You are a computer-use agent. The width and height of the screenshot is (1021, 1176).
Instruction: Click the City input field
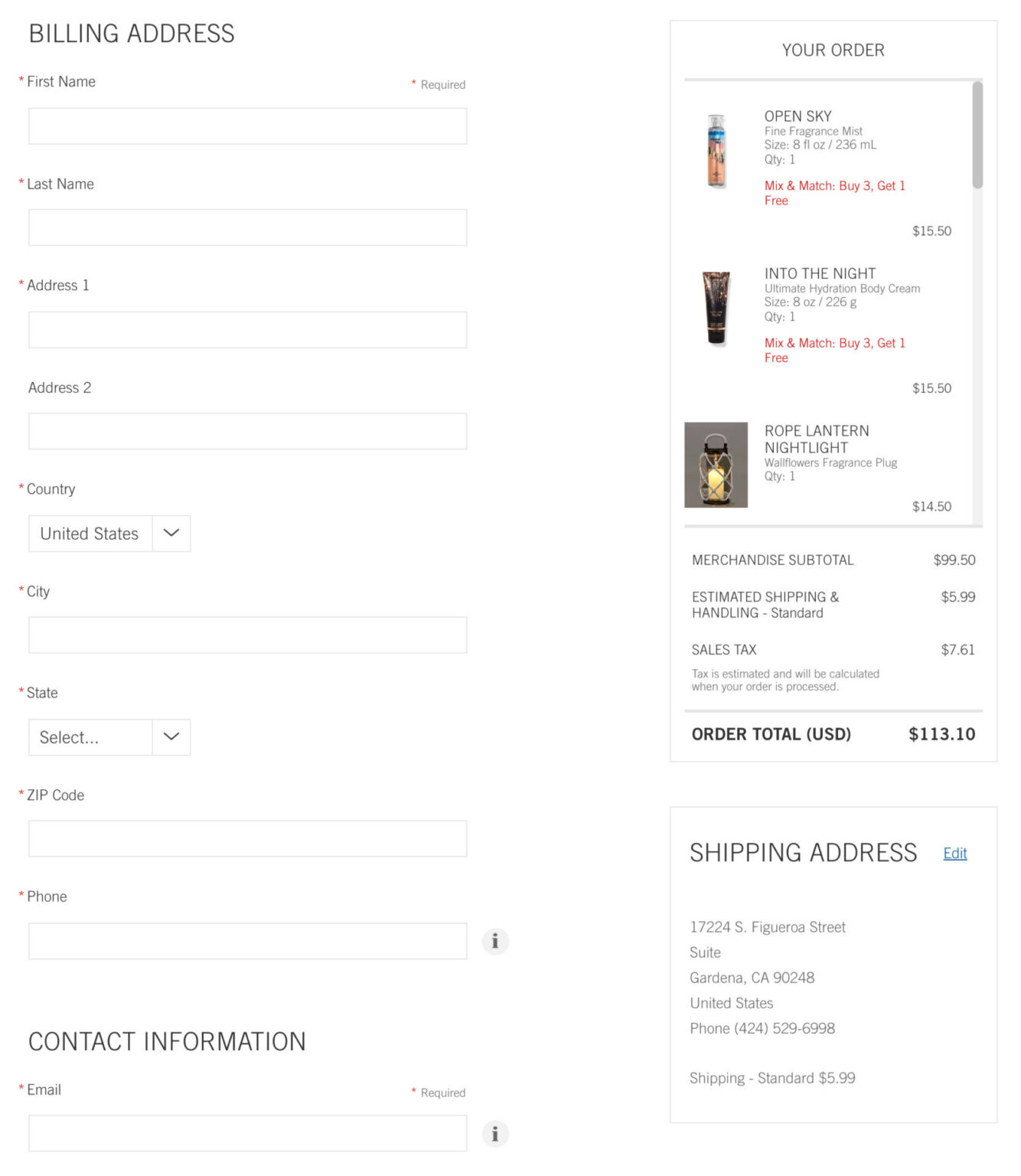[247, 634]
